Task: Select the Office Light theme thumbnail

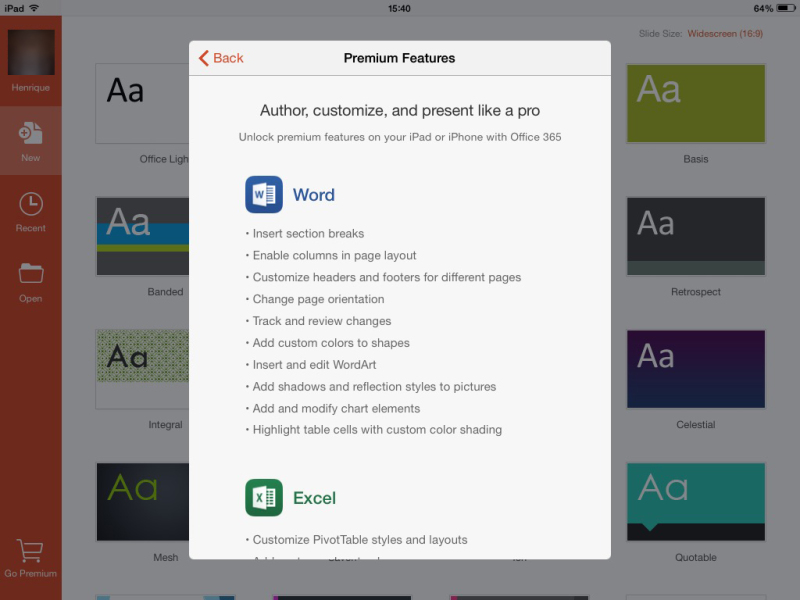Action: tap(142, 104)
